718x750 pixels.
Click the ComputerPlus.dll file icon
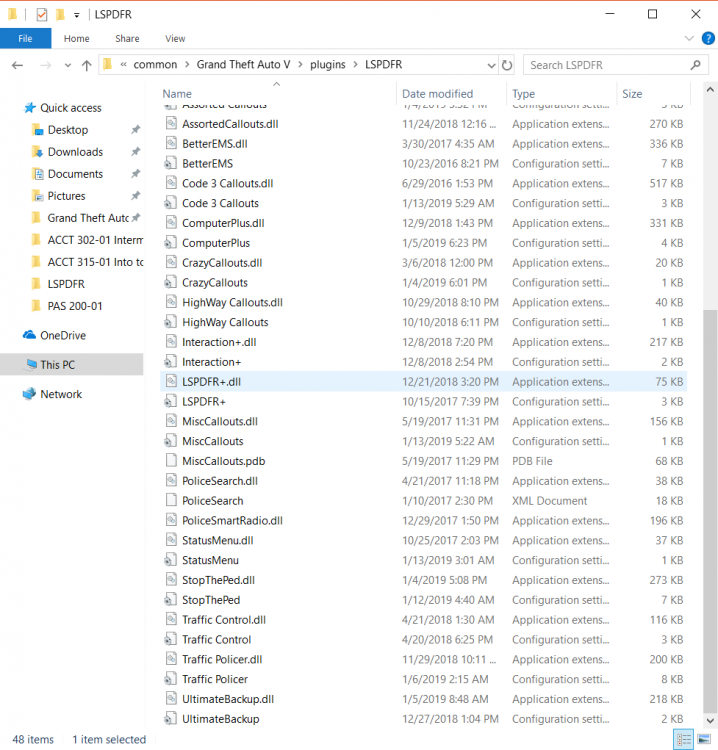tap(171, 223)
